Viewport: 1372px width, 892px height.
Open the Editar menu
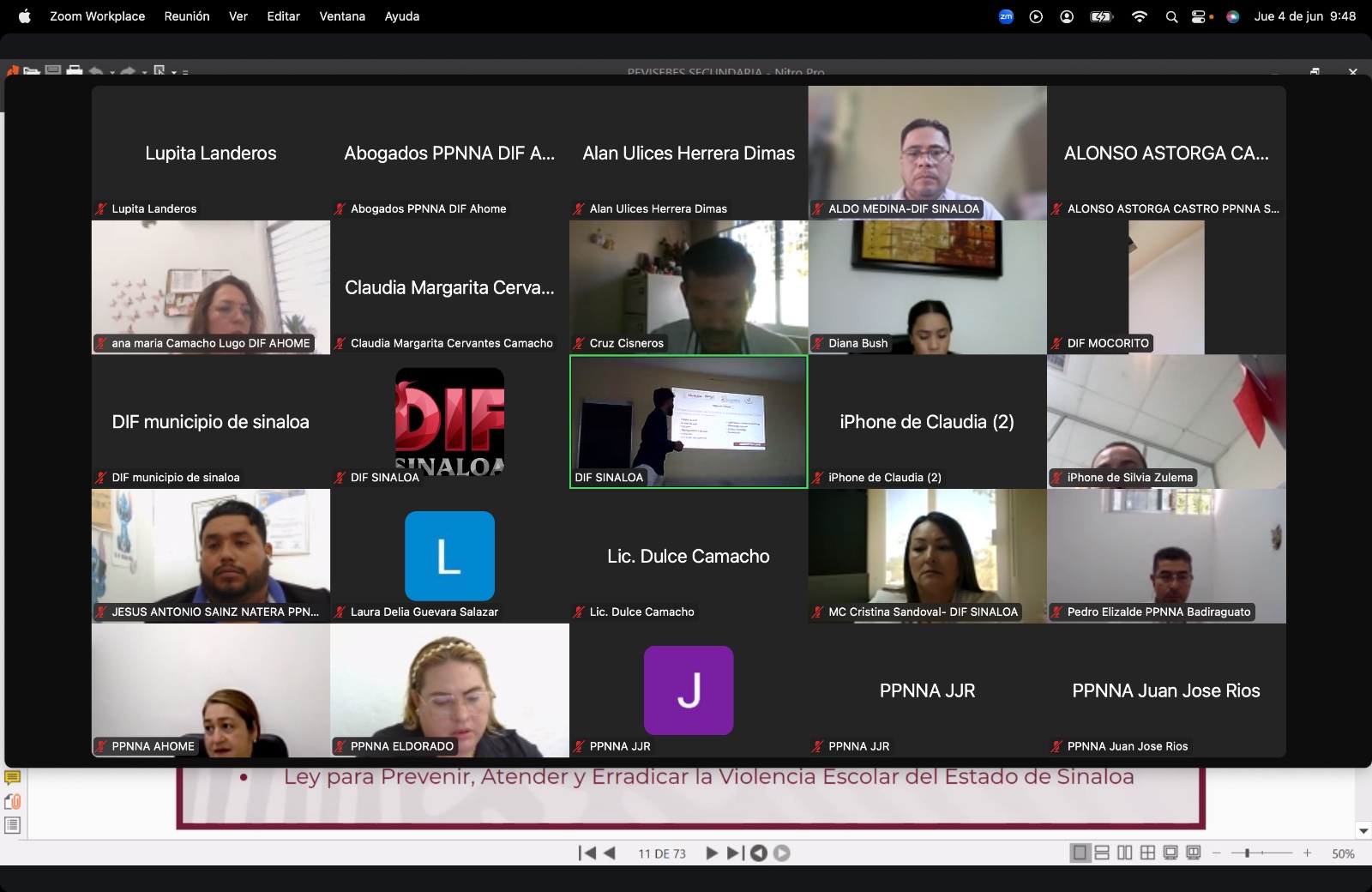pyautogui.click(x=283, y=16)
